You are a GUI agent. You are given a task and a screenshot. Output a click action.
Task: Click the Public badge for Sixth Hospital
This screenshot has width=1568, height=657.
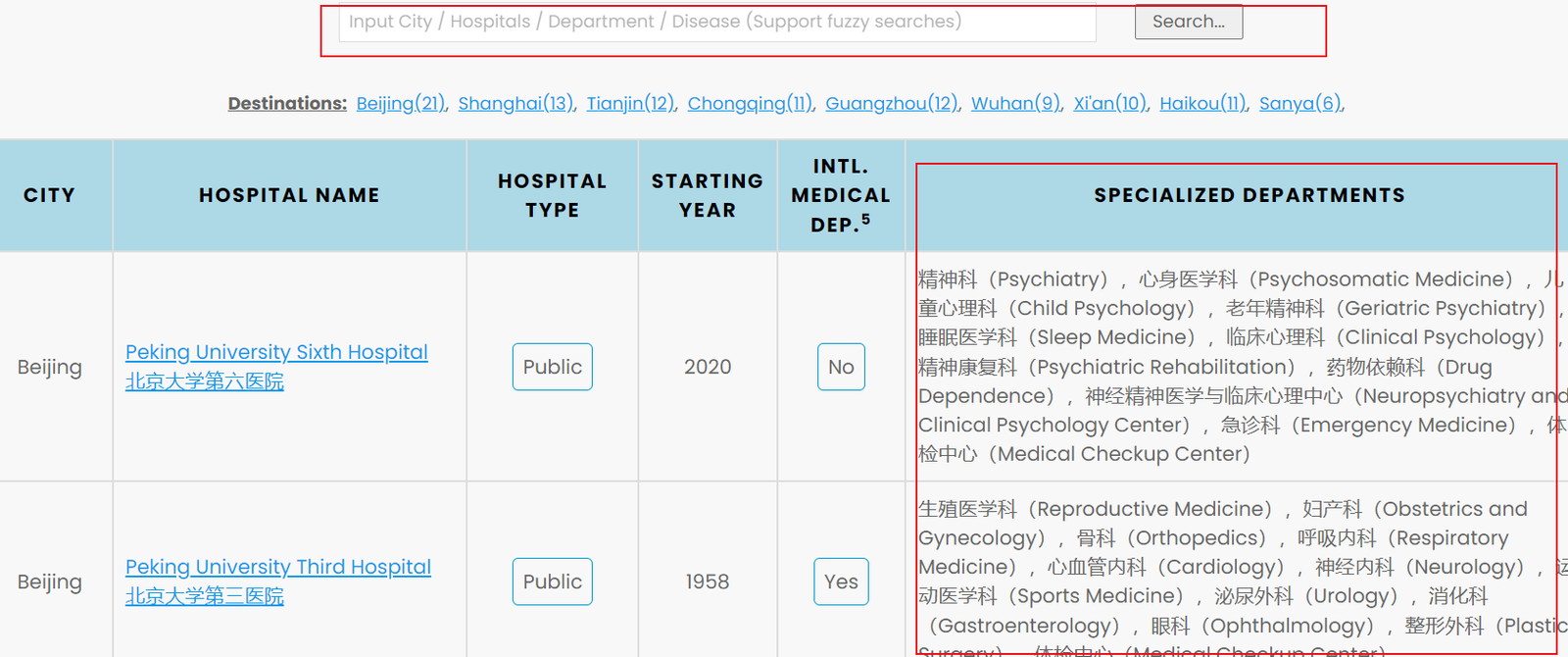(x=553, y=367)
